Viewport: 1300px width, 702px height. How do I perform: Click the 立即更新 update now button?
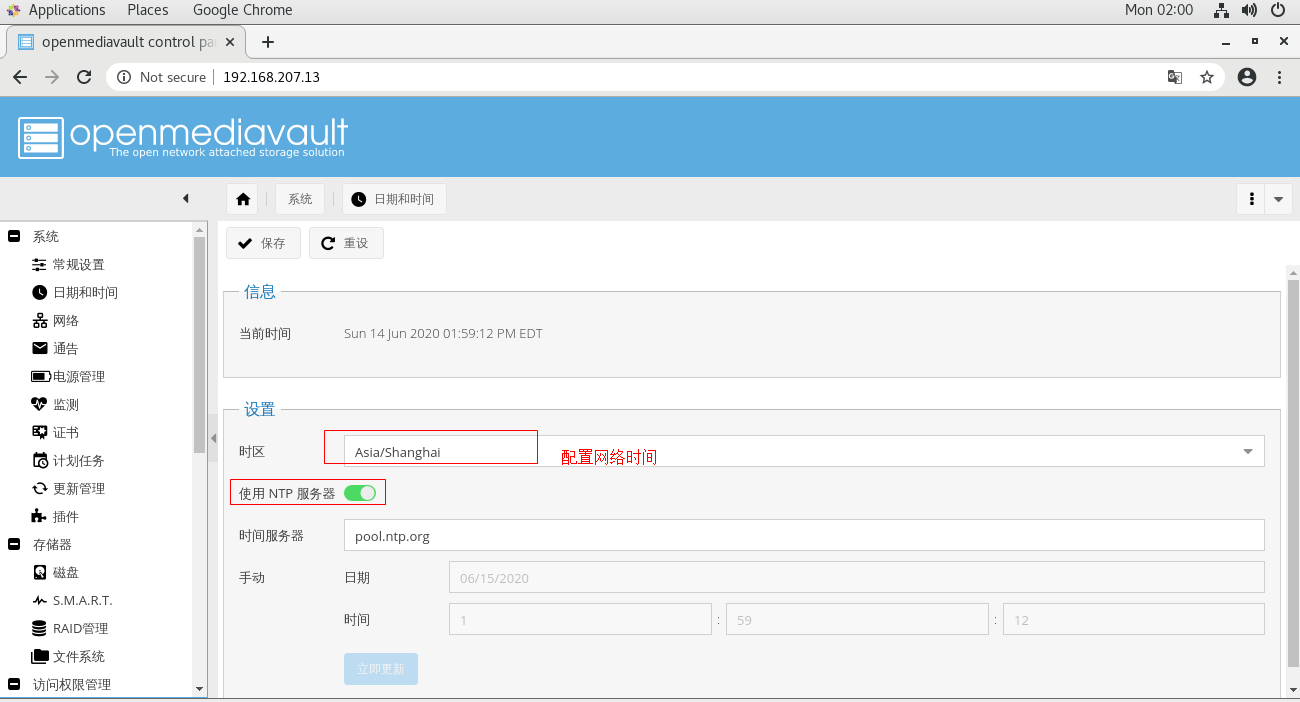pyautogui.click(x=380, y=669)
